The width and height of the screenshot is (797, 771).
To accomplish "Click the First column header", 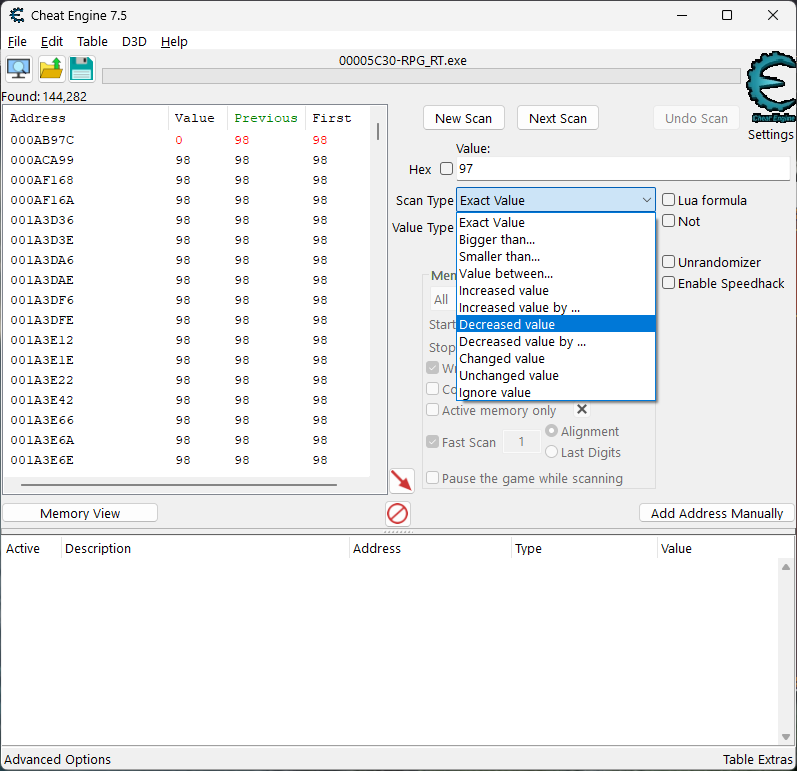I will point(338,118).
